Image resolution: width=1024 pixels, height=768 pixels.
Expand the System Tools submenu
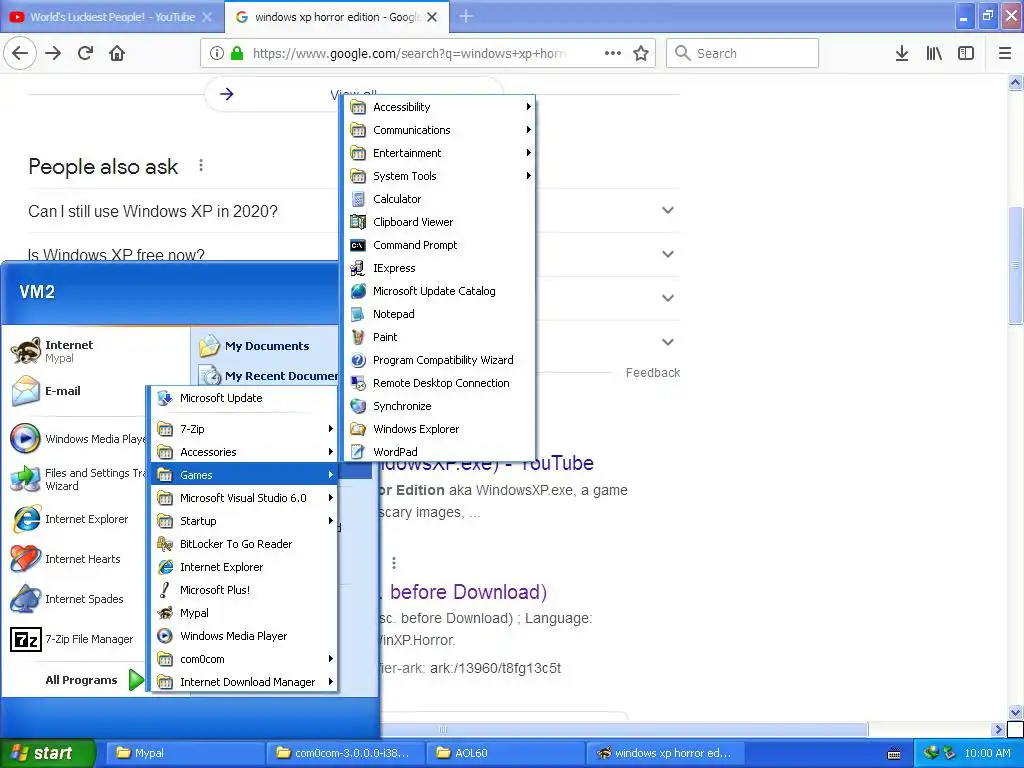(439, 176)
